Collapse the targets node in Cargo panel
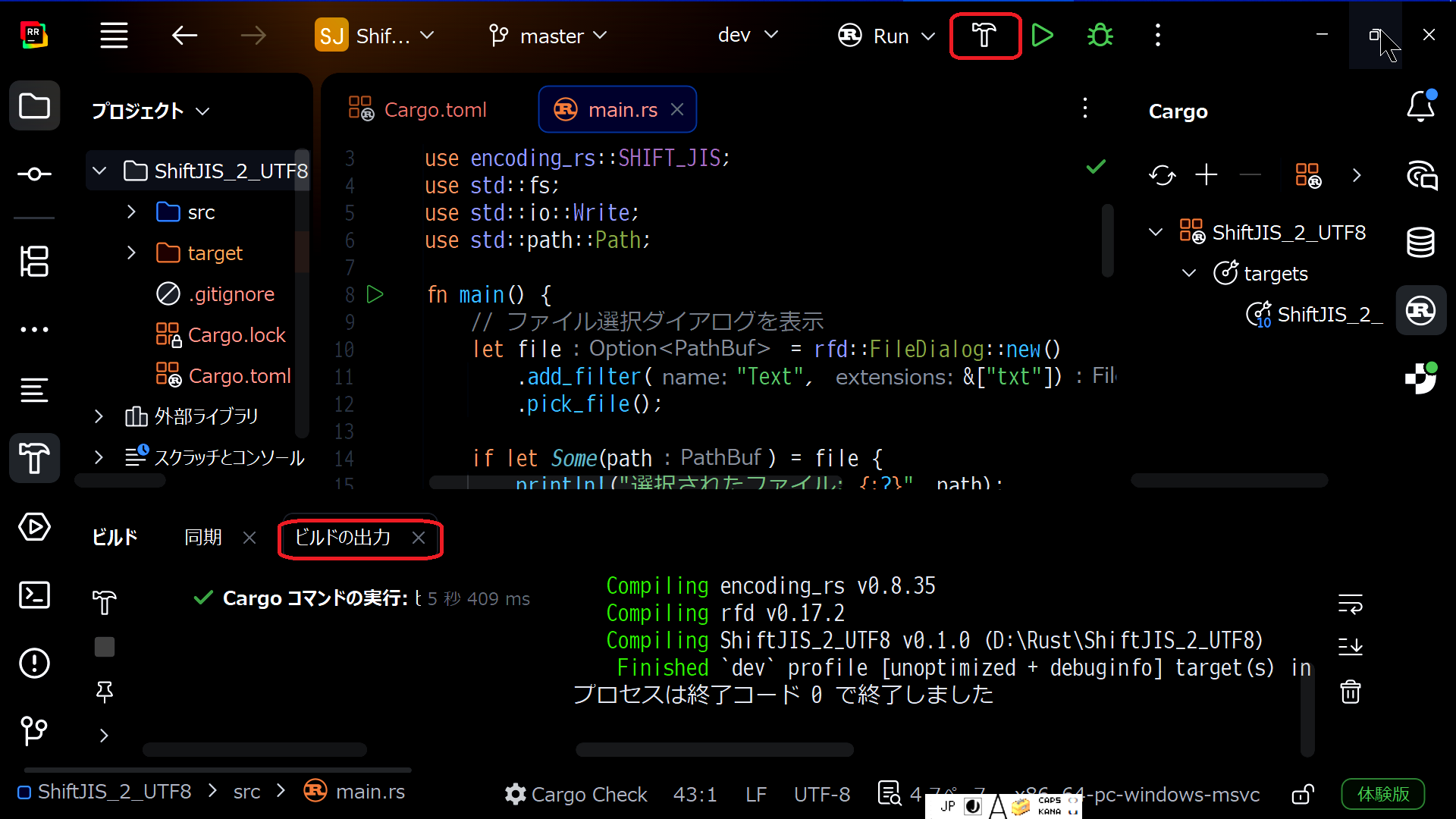This screenshot has width=1456, height=819. (x=1188, y=273)
